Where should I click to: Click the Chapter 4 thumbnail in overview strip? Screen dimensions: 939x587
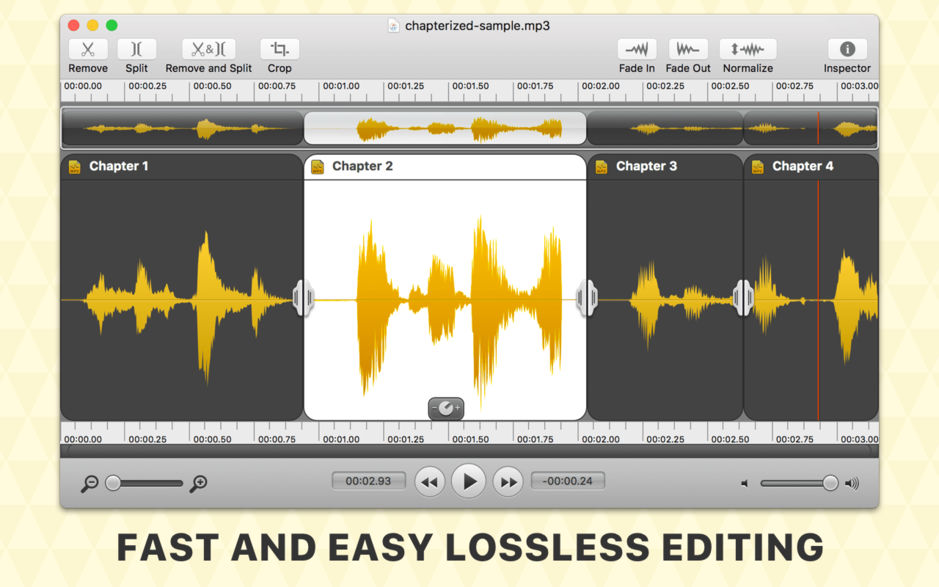click(x=810, y=128)
